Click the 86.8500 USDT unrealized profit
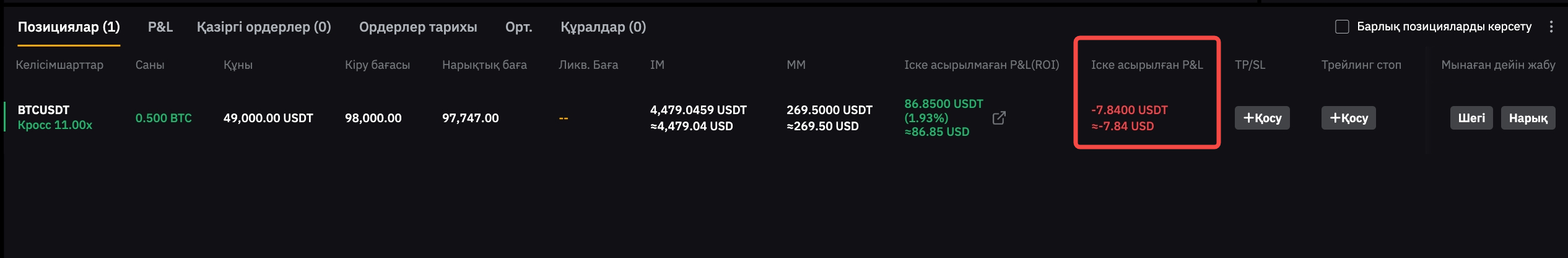The image size is (1568, 258). click(x=943, y=104)
